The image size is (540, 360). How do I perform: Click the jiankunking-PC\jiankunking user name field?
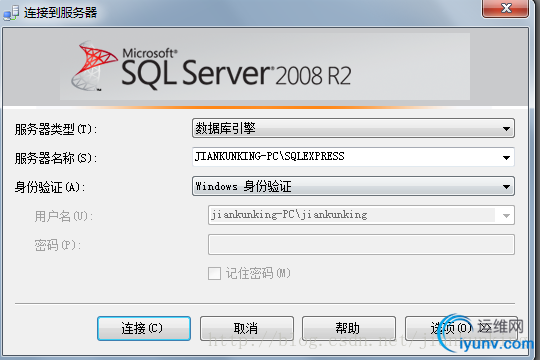(x=361, y=215)
